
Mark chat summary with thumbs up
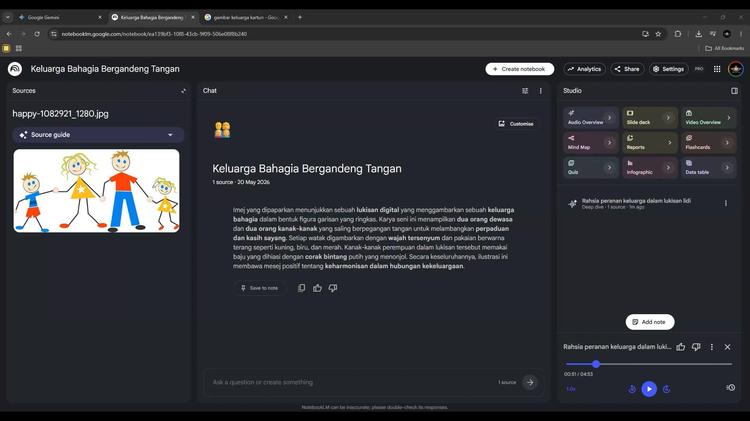(317, 288)
